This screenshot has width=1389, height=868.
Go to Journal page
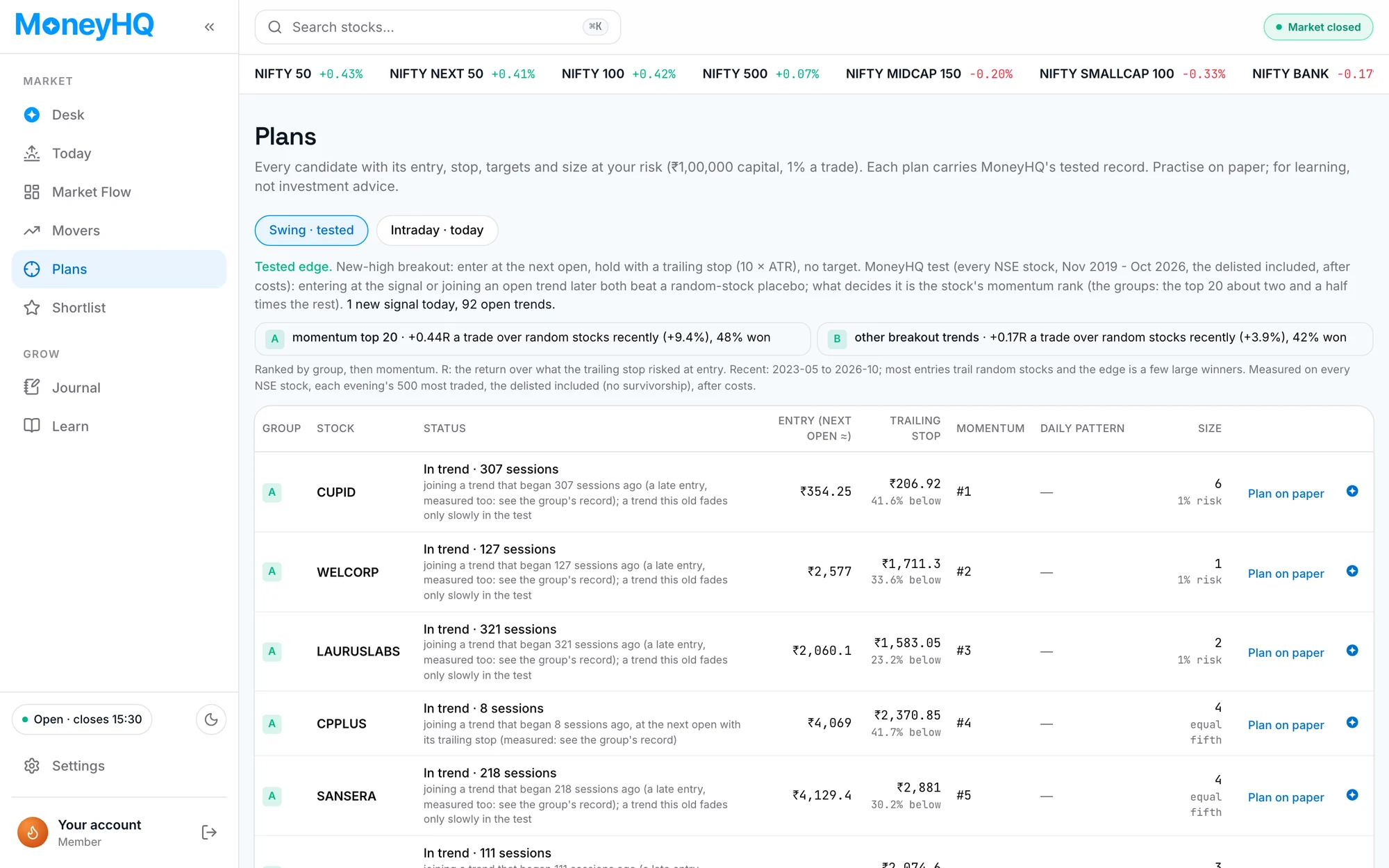119,387
